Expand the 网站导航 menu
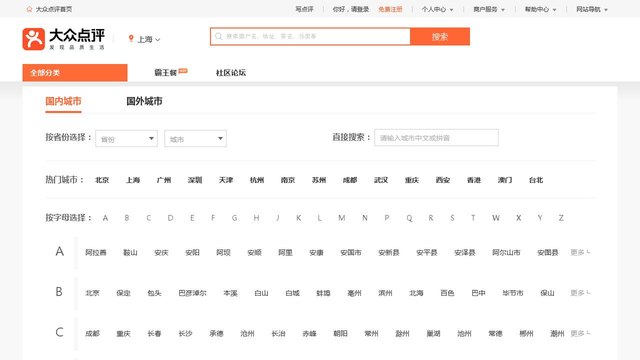Viewport: 640px width, 360px height. [592, 9]
